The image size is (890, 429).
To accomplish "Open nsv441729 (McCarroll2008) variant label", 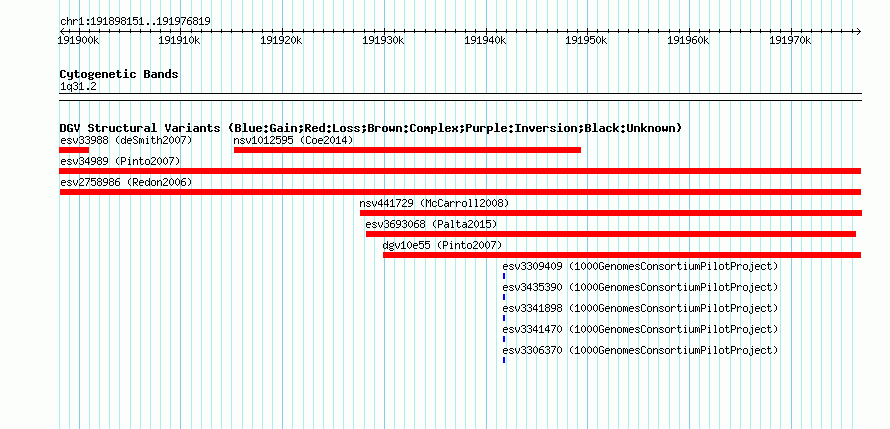I will 434,203.
